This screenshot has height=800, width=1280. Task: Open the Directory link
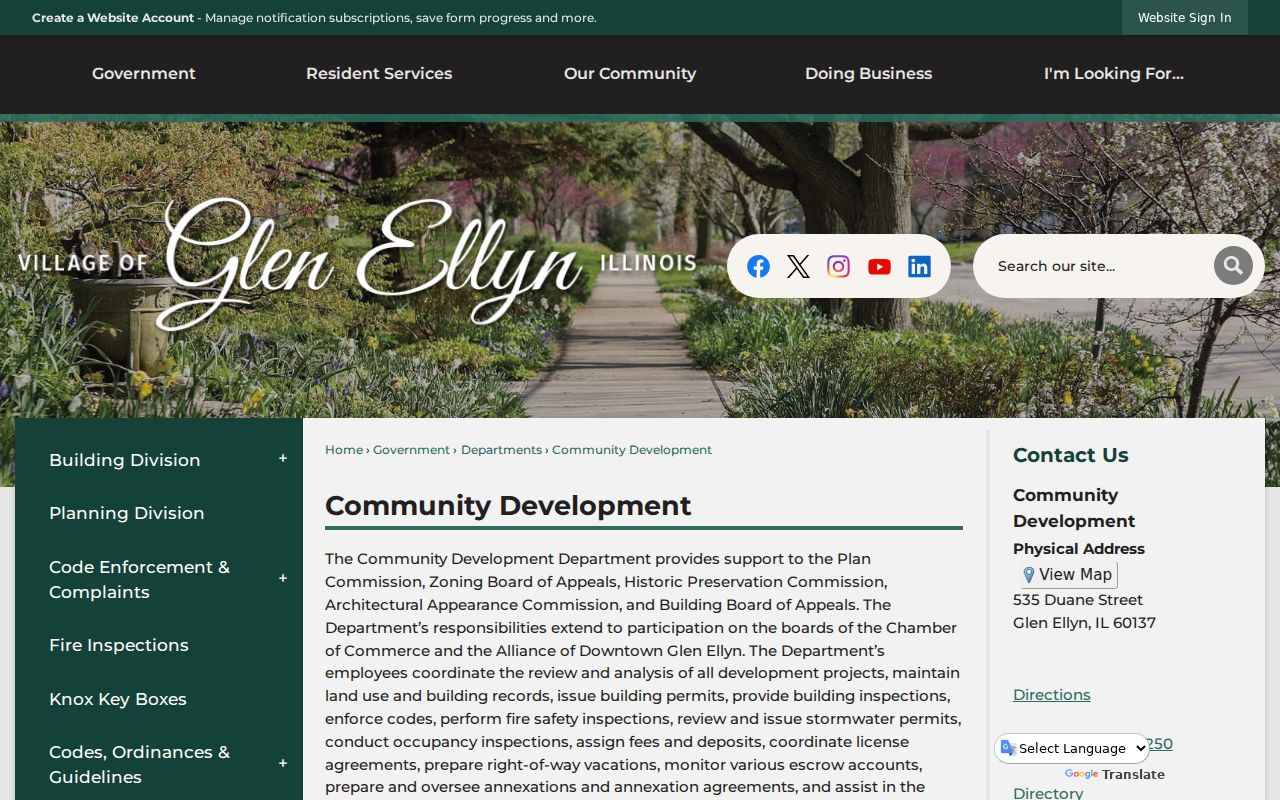click(x=1048, y=793)
